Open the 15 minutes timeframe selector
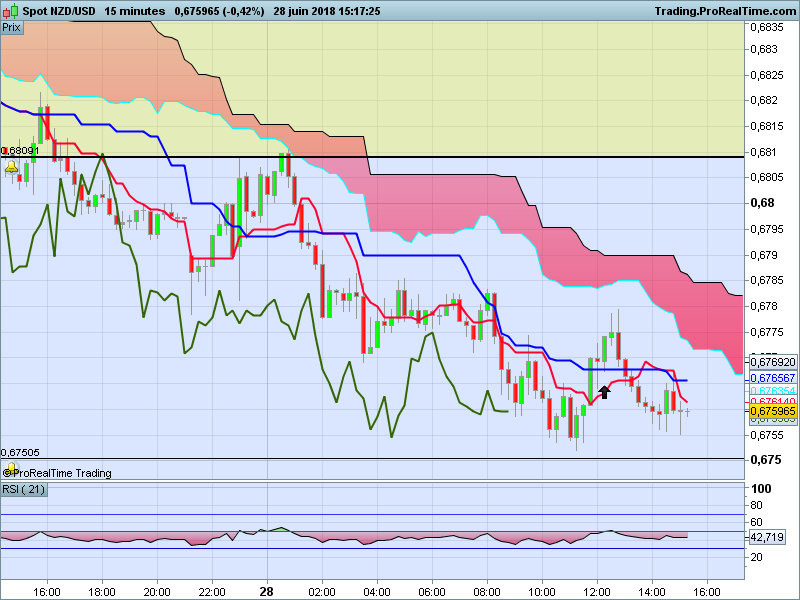The width and height of the screenshot is (800, 600). (x=135, y=11)
